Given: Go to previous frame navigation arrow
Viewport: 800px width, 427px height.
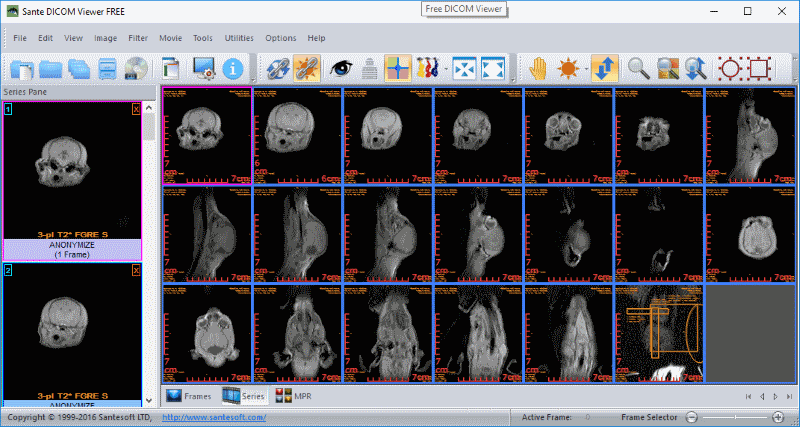Looking at the screenshot, I should pos(762,396).
